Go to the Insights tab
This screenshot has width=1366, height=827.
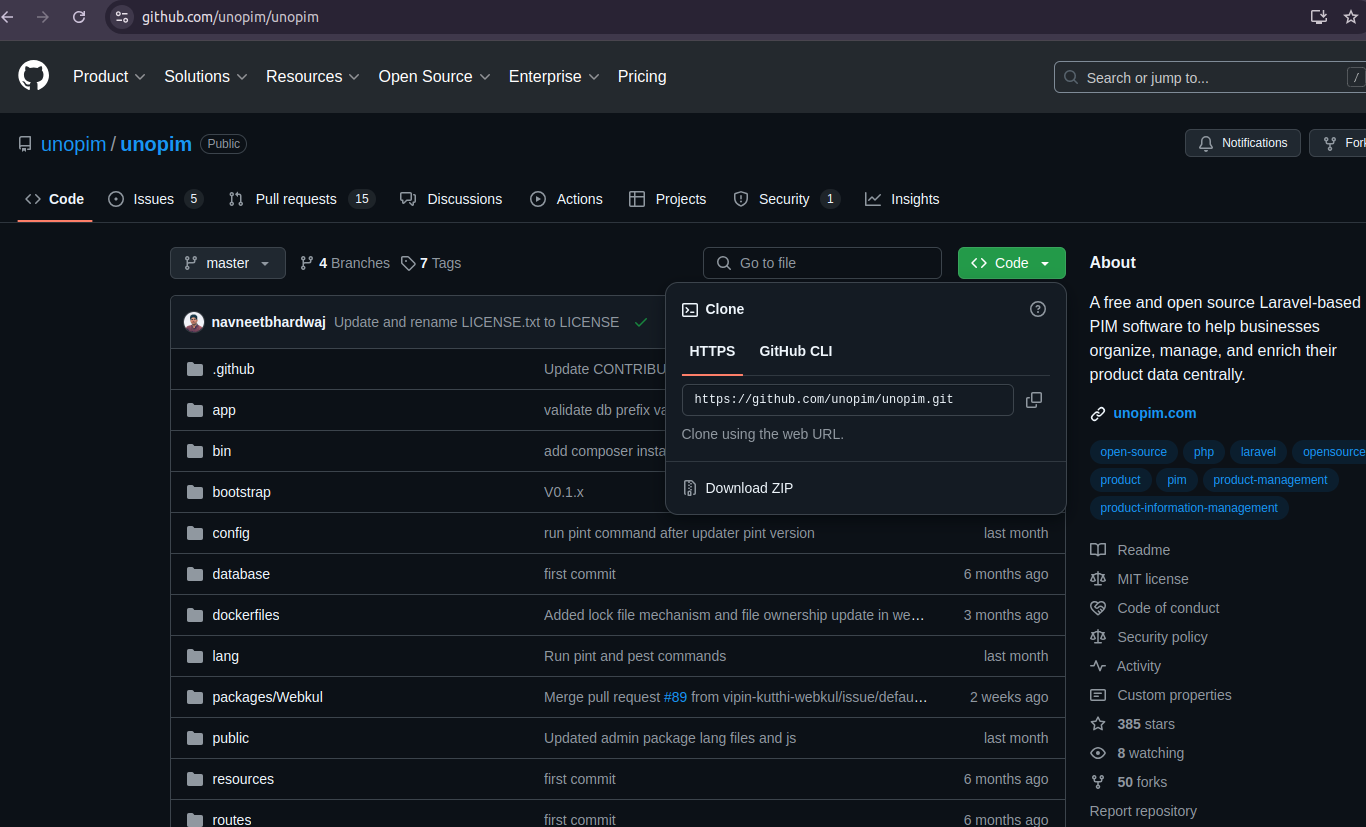902,199
